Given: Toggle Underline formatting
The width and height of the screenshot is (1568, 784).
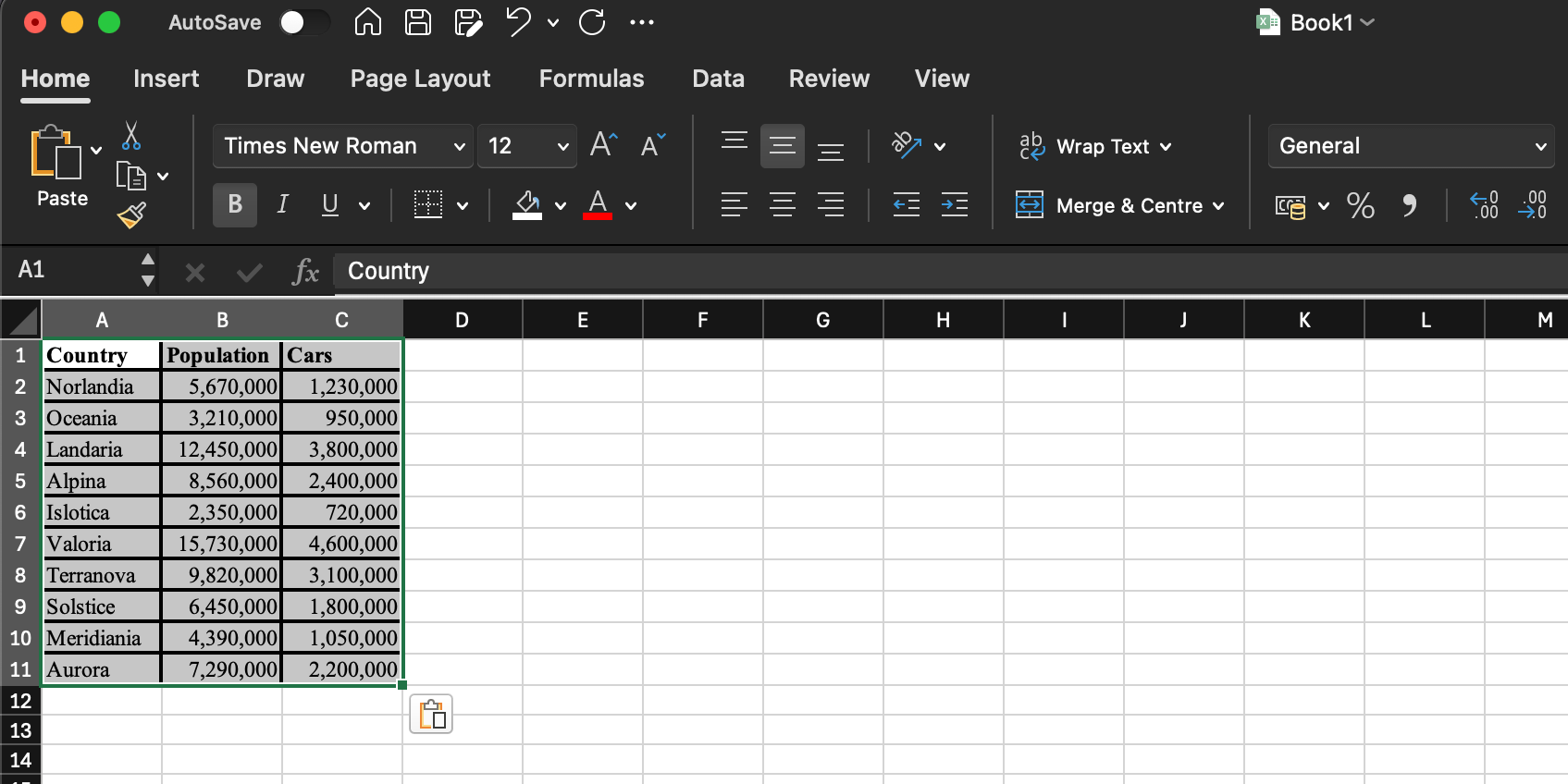Looking at the screenshot, I should [330, 204].
